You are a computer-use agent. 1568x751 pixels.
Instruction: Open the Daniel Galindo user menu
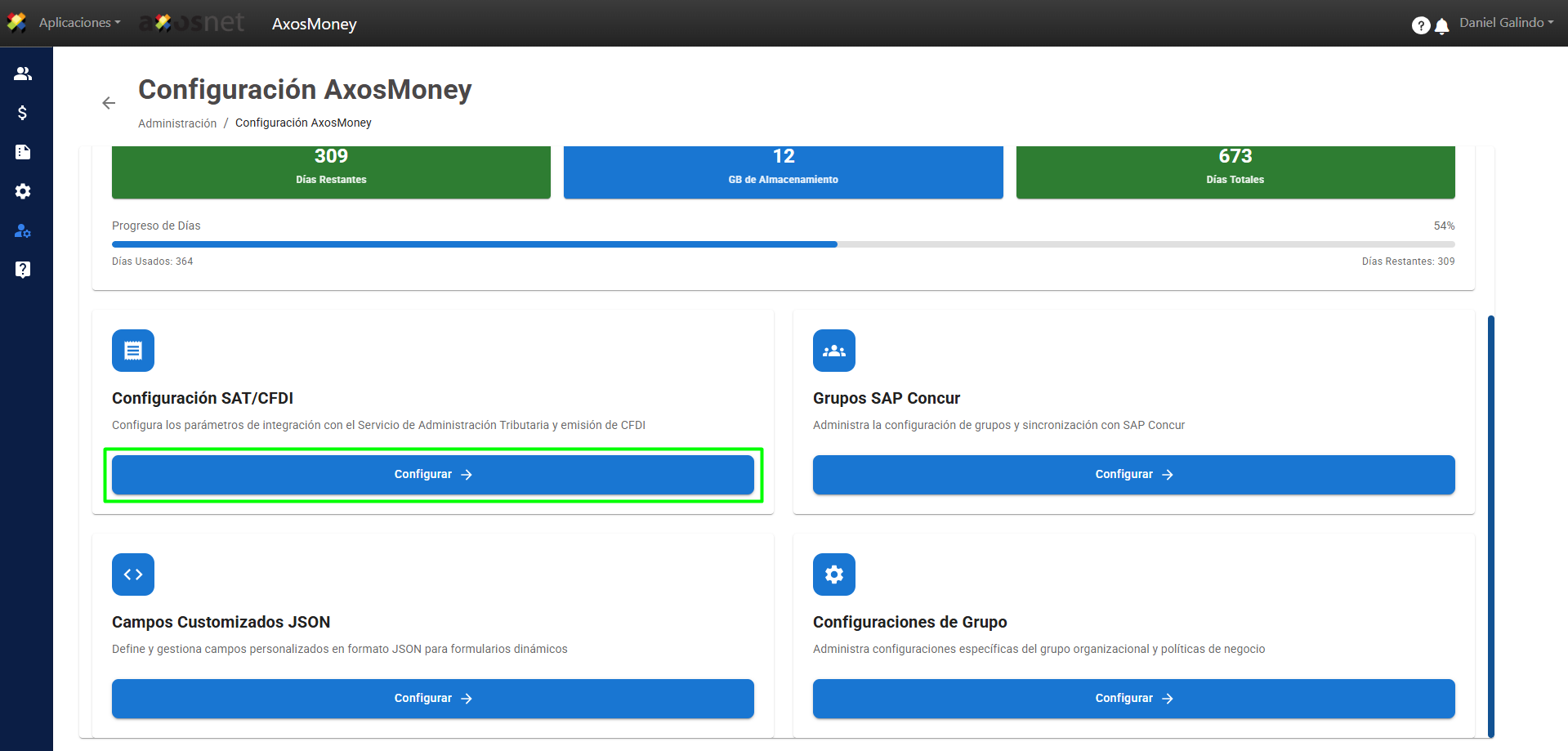(x=1506, y=23)
